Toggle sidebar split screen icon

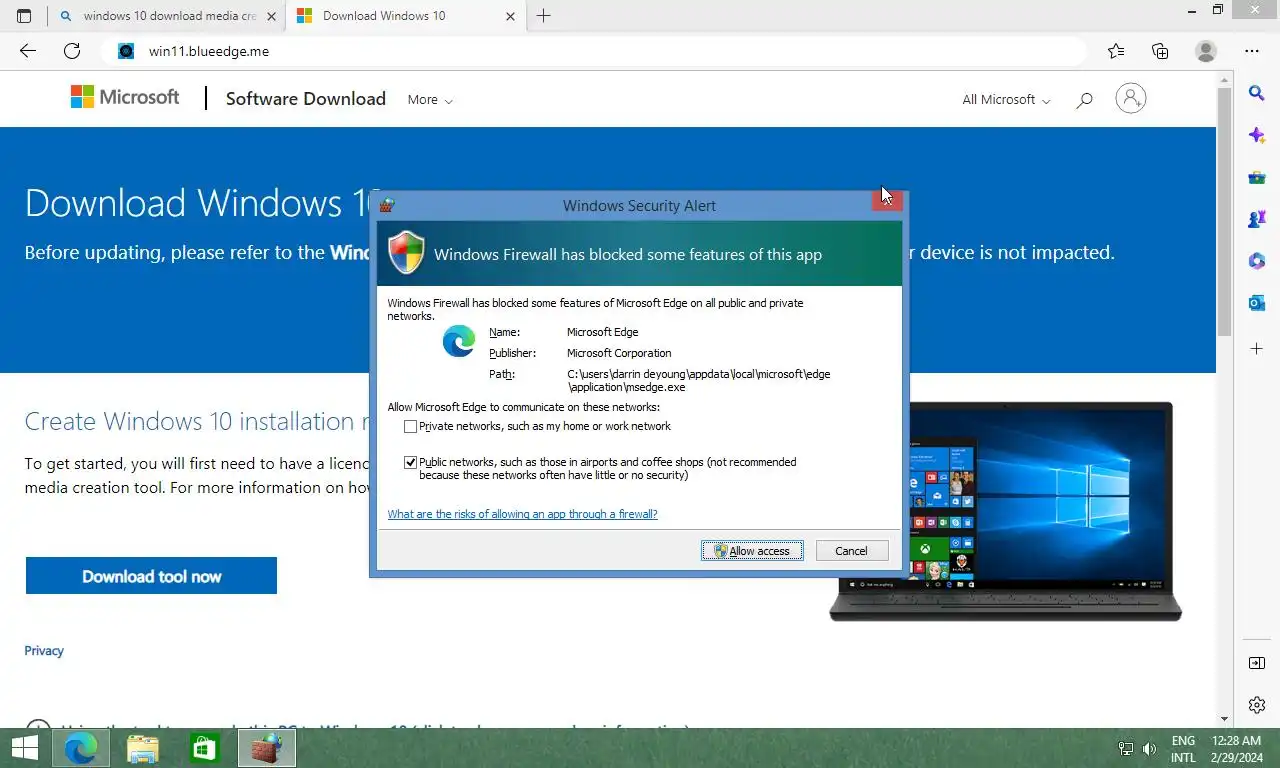1257,663
